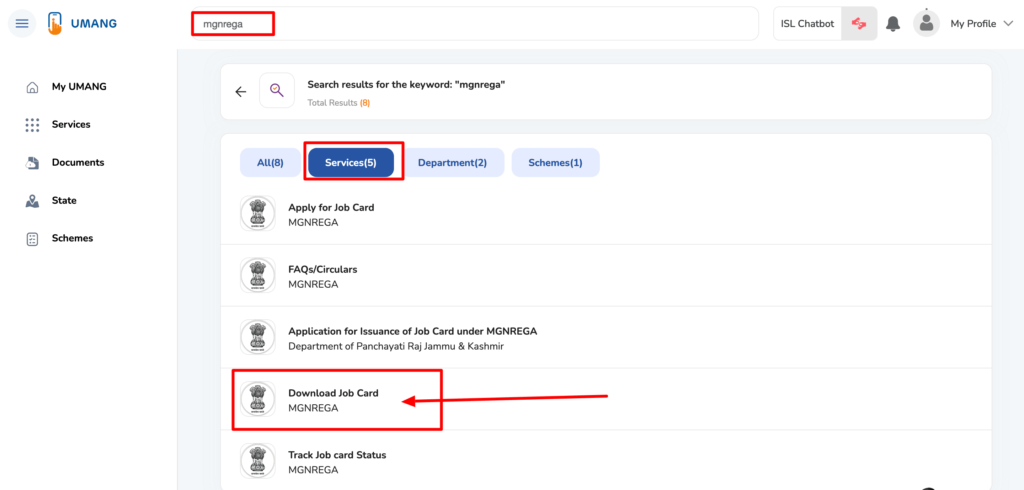
Task: Click emblem icon beside Download Job Card
Action: (257, 399)
